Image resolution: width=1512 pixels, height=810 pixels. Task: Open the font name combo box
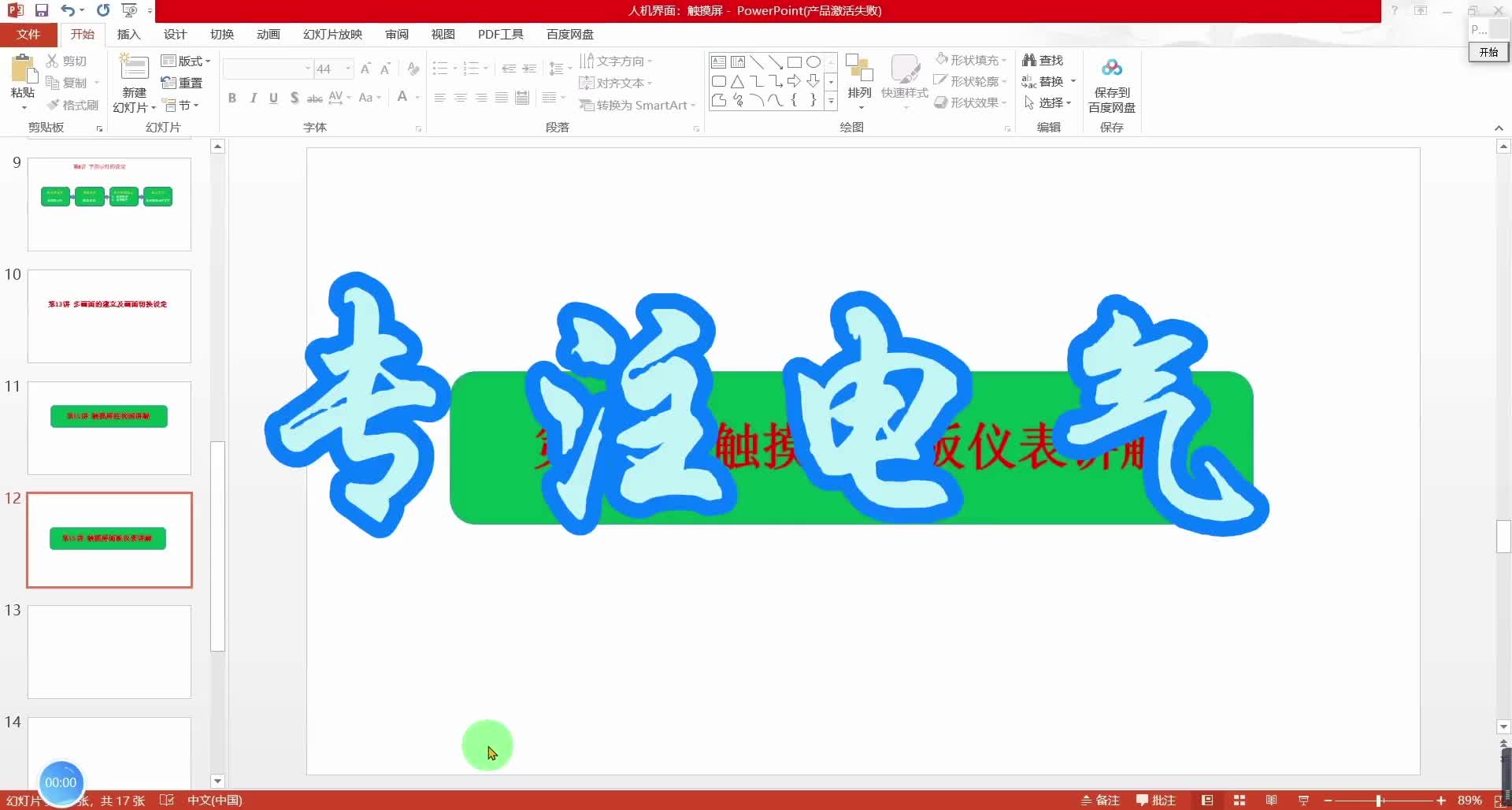pos(268,69)
